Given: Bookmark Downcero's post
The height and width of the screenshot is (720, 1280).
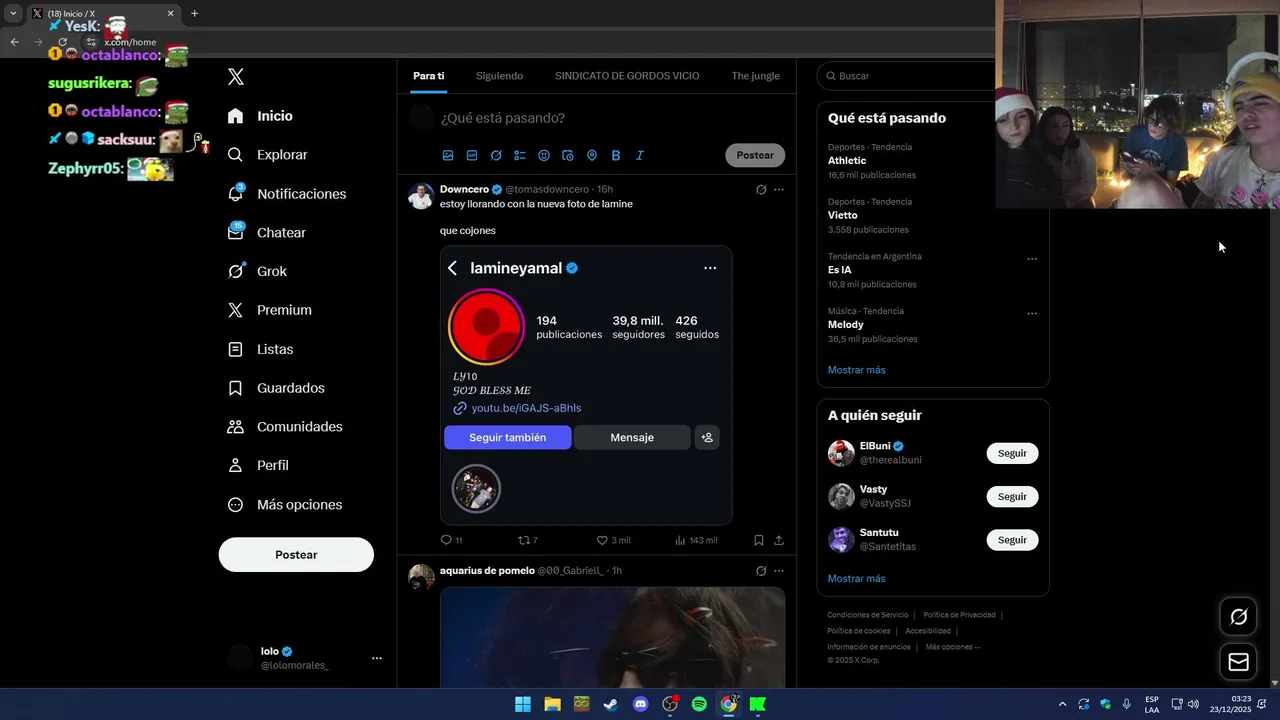Looking at the screenshot, I should [759, 540].
